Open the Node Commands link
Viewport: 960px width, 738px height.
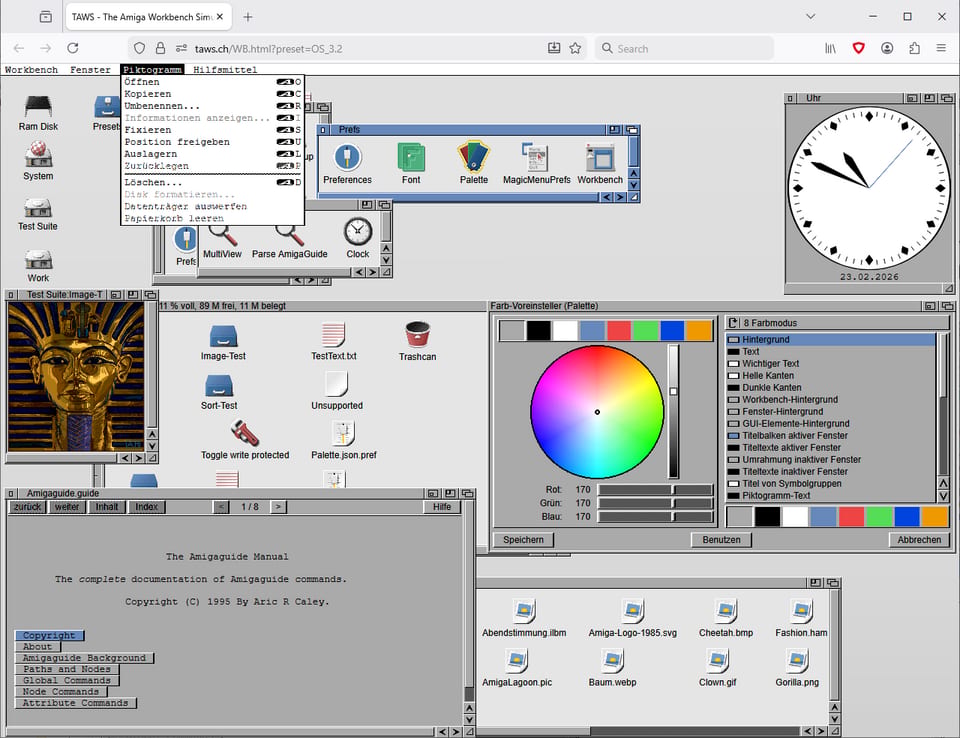61,692
